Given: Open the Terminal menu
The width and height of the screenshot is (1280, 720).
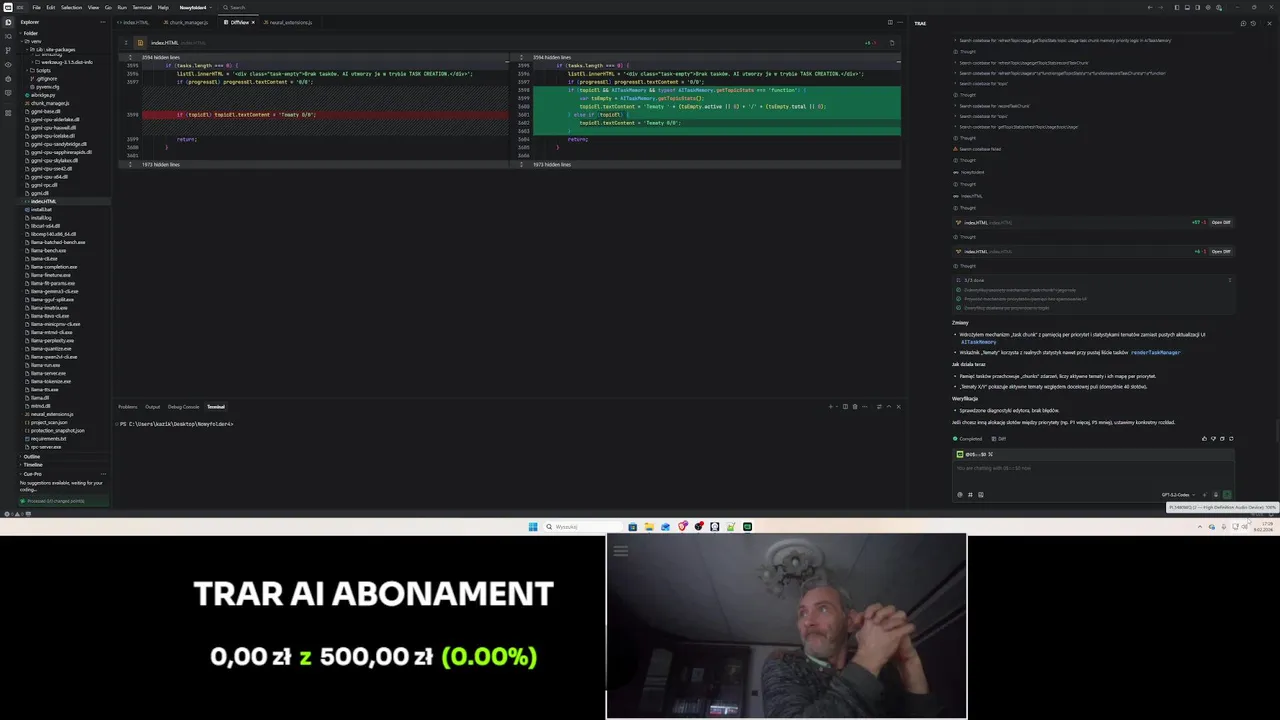Looking at the screenshot, I should [142, 7].
